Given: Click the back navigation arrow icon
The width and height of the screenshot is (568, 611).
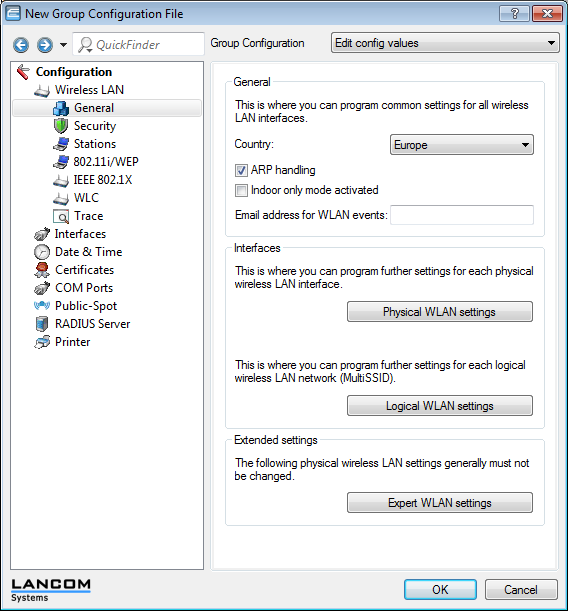Looking at the screenshot, I should (21, 45).
